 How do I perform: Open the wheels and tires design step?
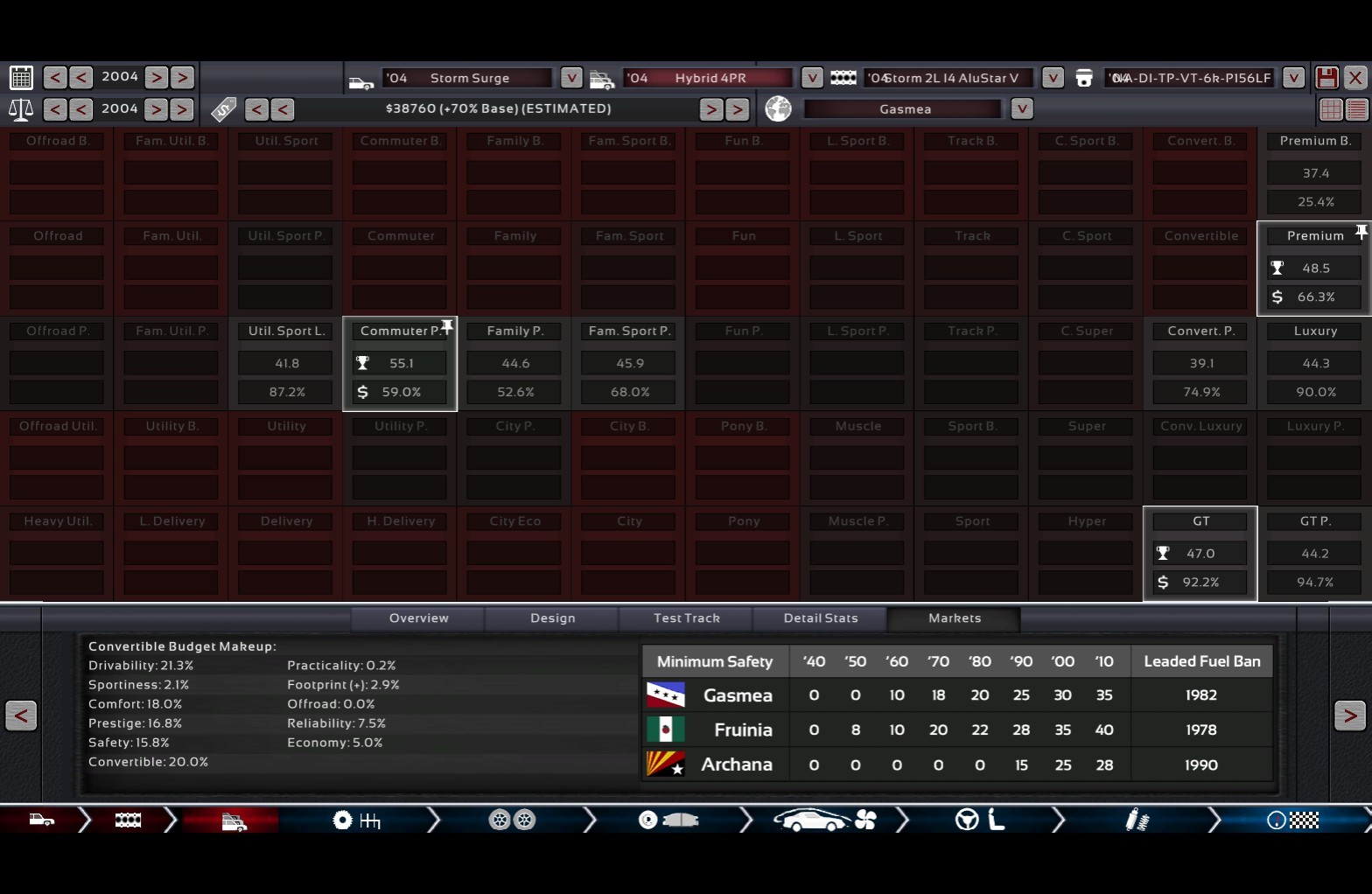click(512, 821)
